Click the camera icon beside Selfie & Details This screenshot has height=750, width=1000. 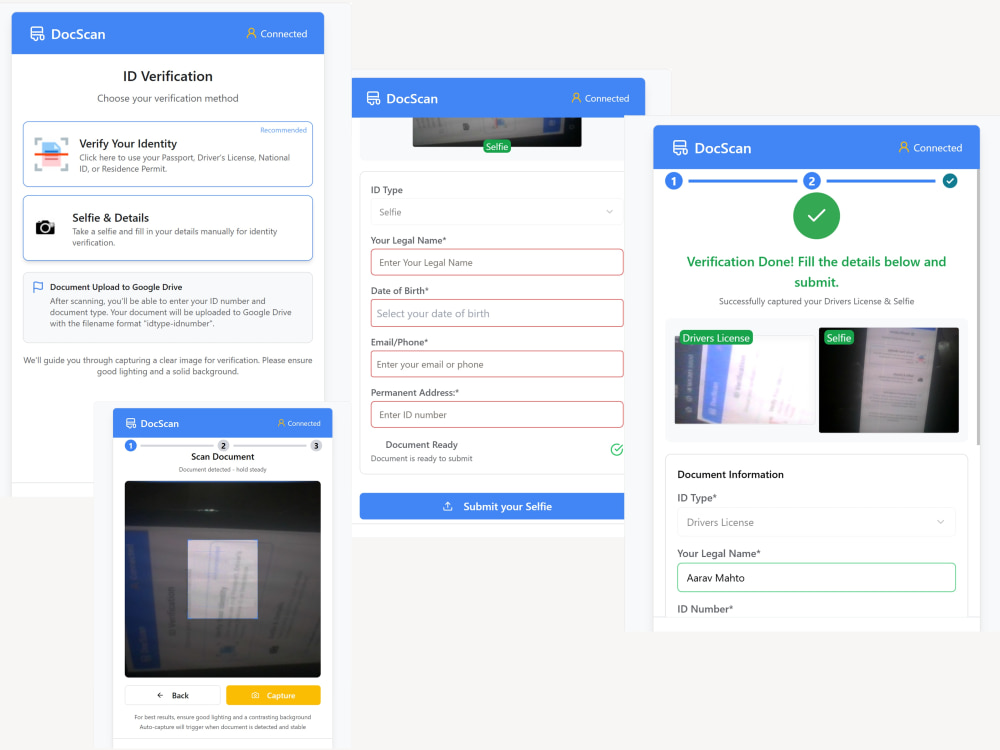45,228
